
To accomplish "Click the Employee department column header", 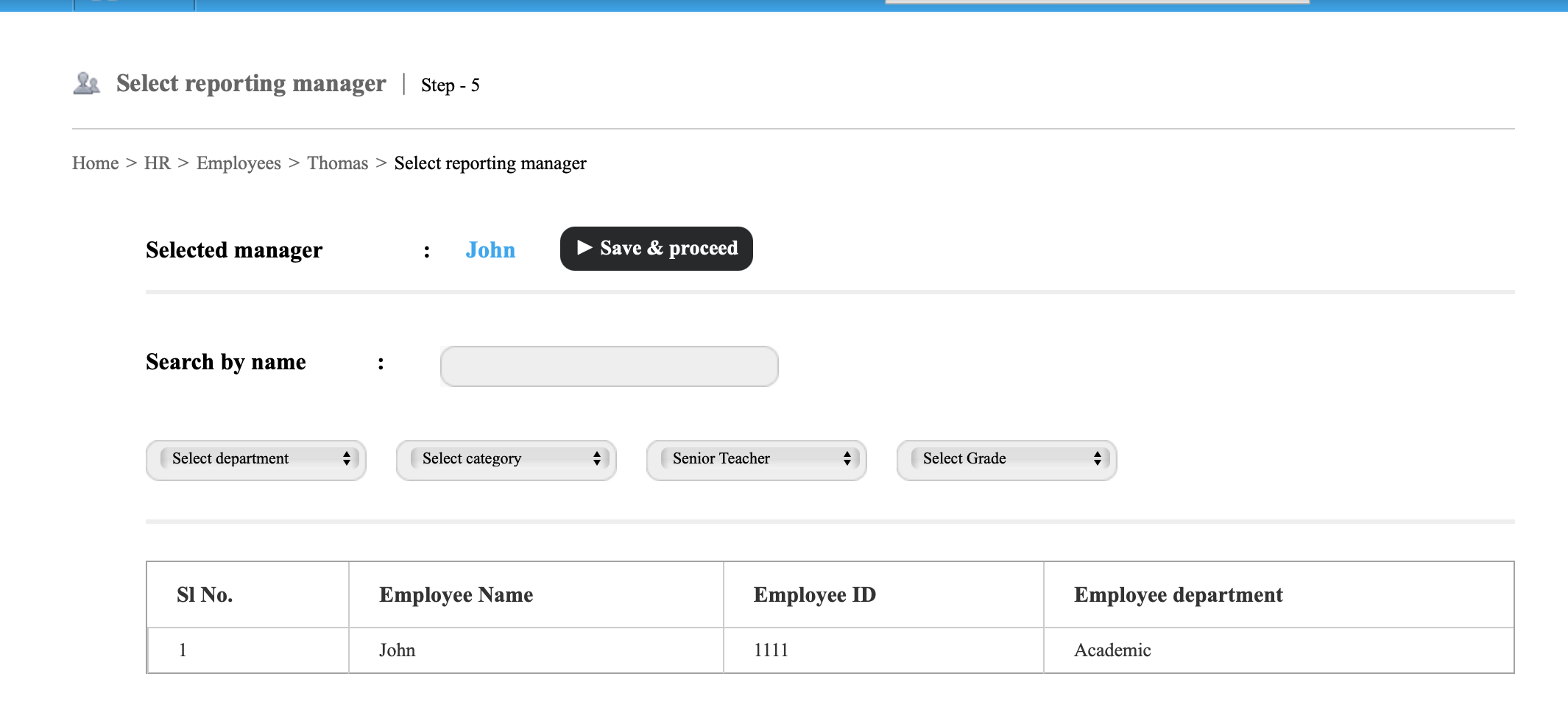I will pyautogui.click(x=1179, y=594).
